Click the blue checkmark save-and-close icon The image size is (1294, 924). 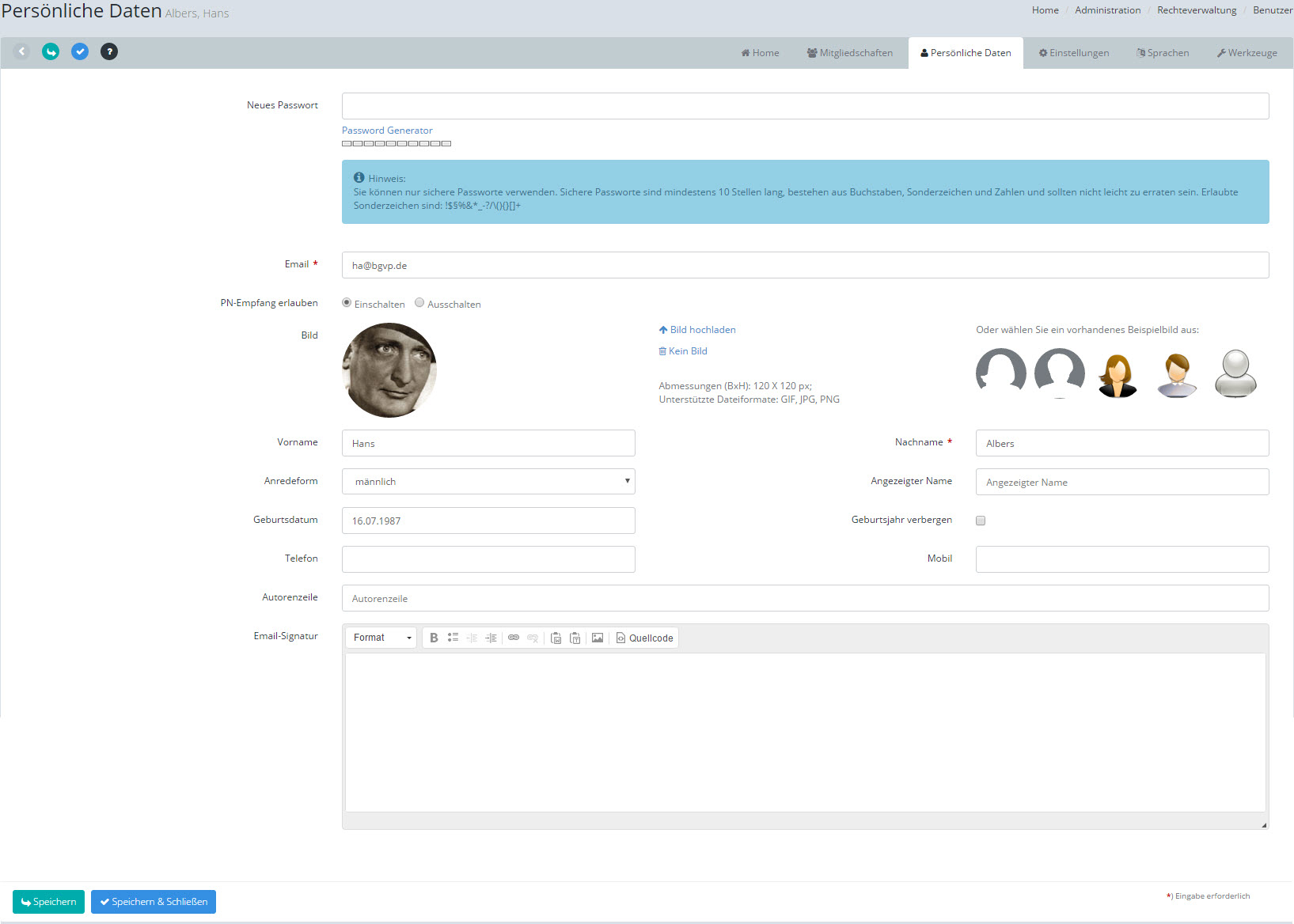point(80,51)
